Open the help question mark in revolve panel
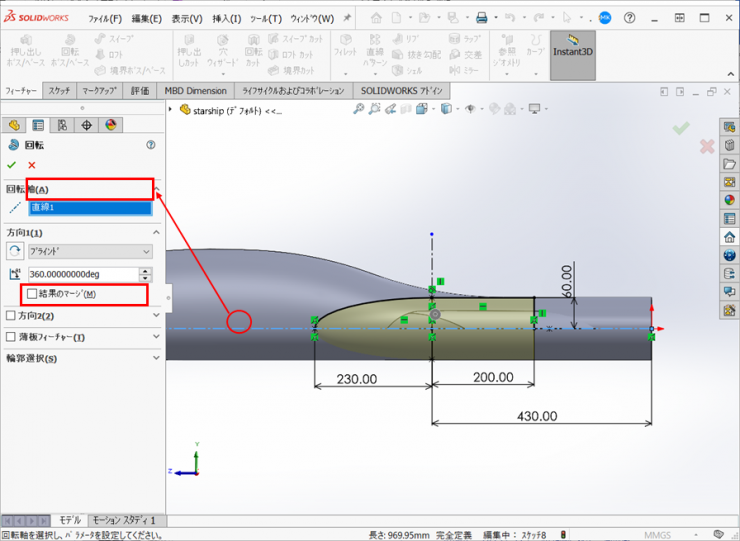This screenshot has height=541, width=740. 151,145
